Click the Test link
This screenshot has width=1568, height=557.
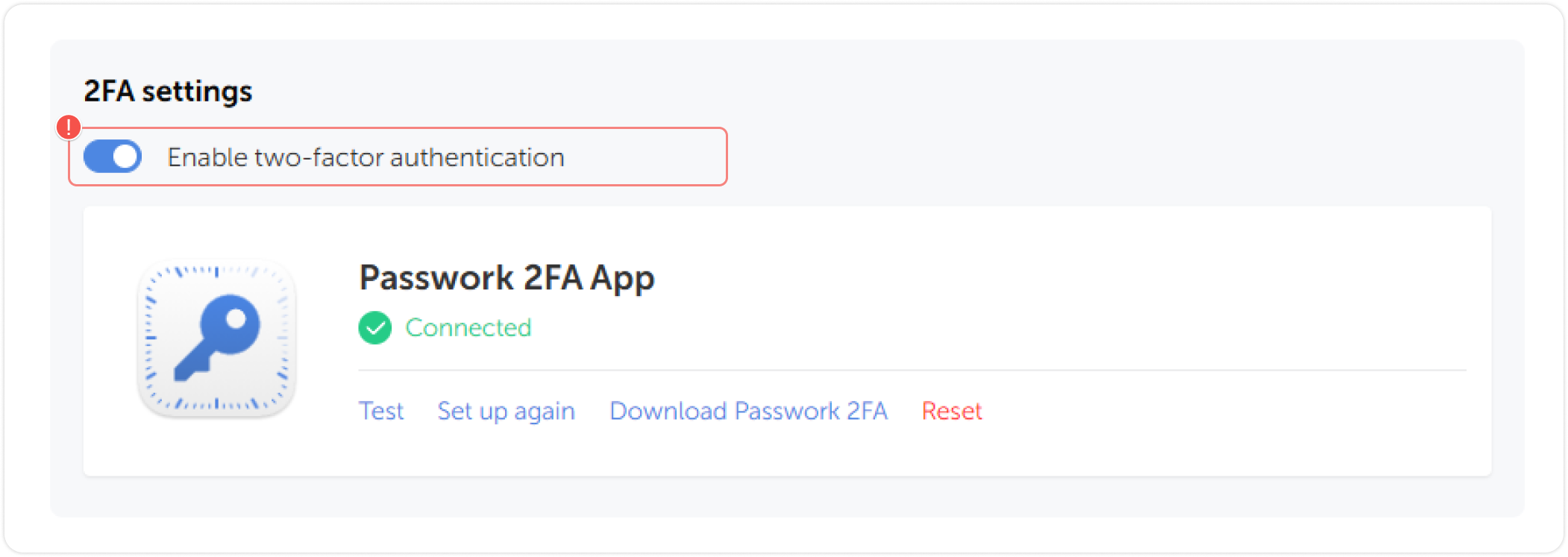(x=381, y=411)
